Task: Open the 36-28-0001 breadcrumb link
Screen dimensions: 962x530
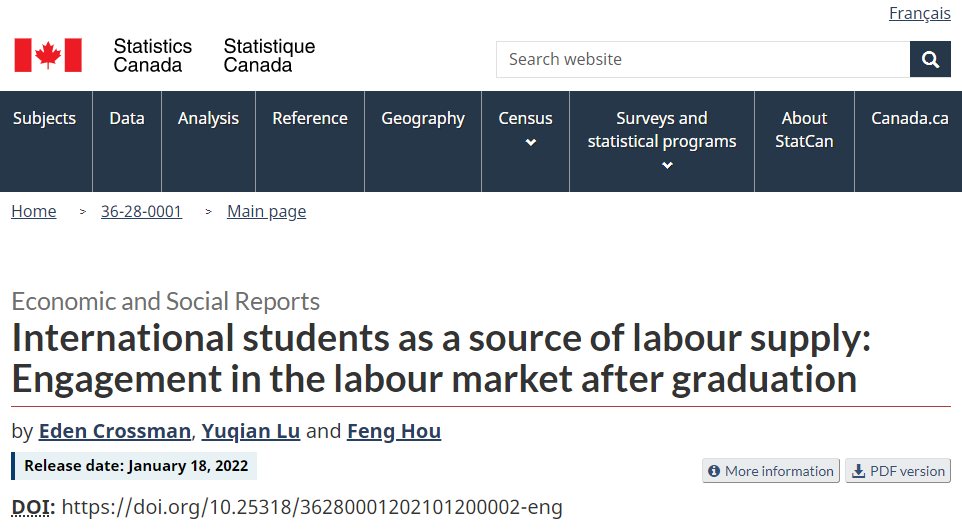Action: pos(142,212)
